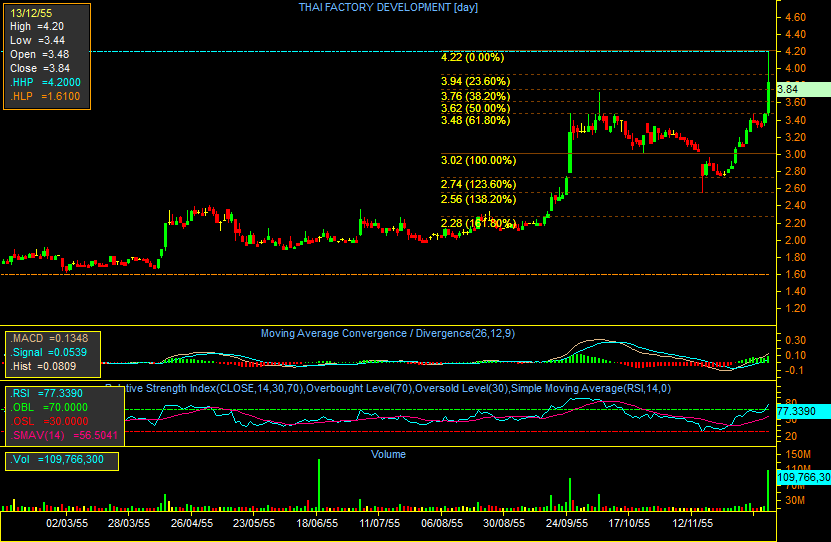Click the 1.60 price axis label
The image size is (831, 542).
tap(795, 274)
